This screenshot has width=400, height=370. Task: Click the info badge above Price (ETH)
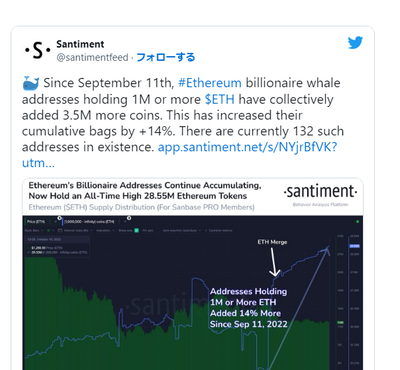pos(59,218)
